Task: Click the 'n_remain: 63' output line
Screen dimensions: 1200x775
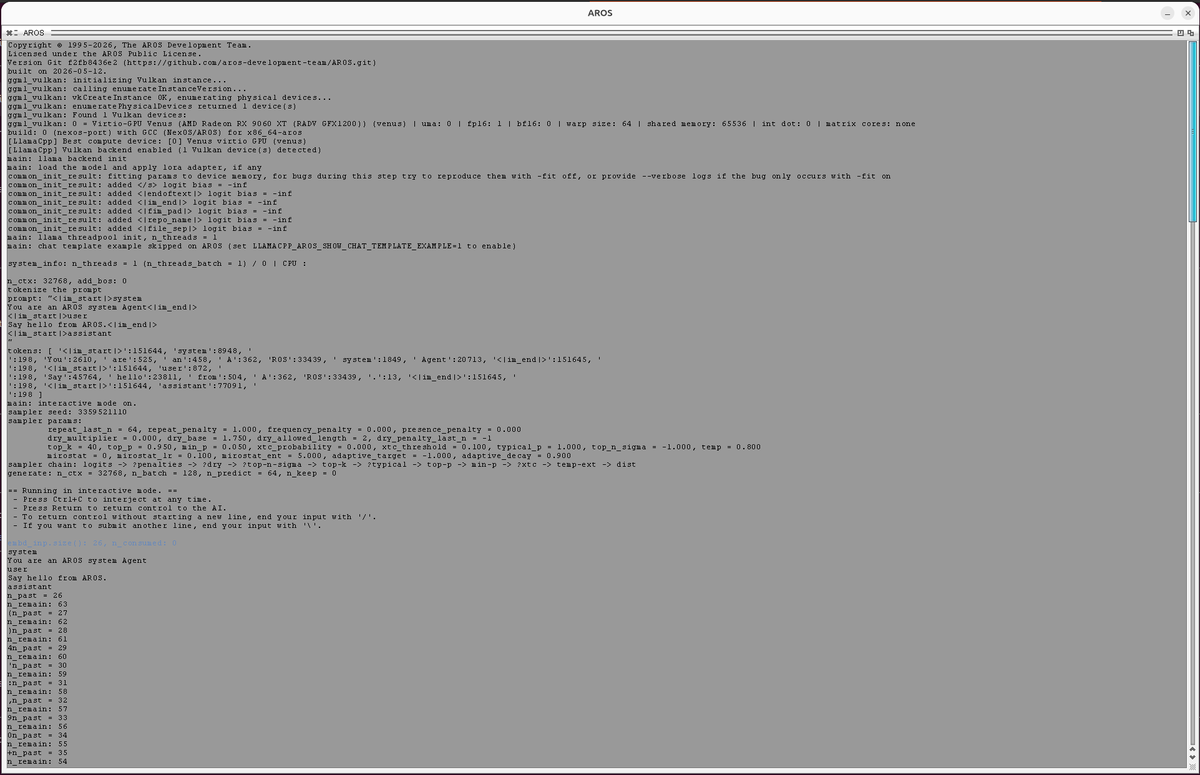Action: (x=37, y=603)
